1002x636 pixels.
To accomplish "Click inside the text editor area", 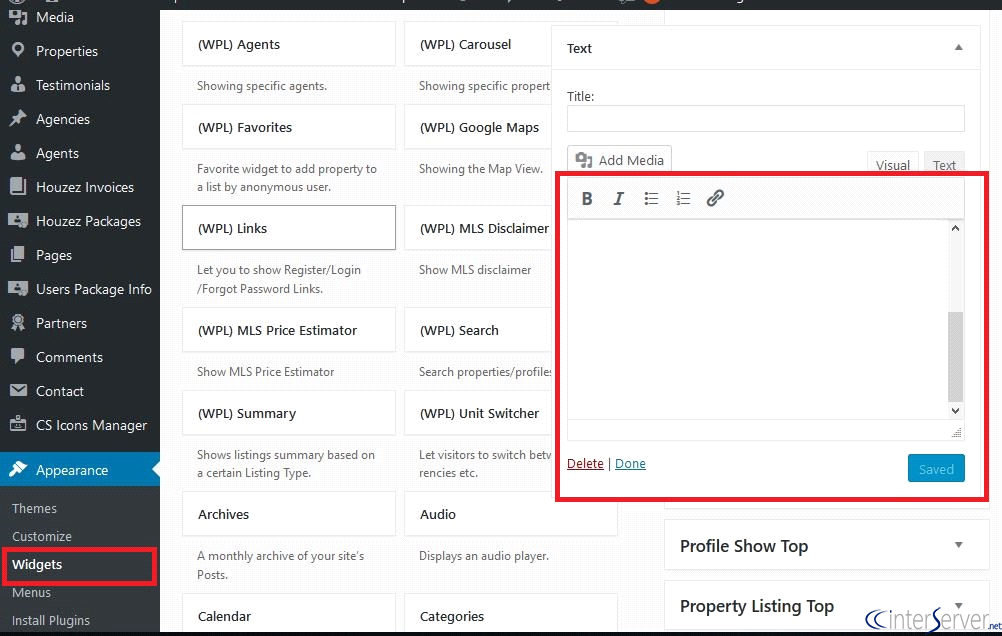I will point(757,320).
